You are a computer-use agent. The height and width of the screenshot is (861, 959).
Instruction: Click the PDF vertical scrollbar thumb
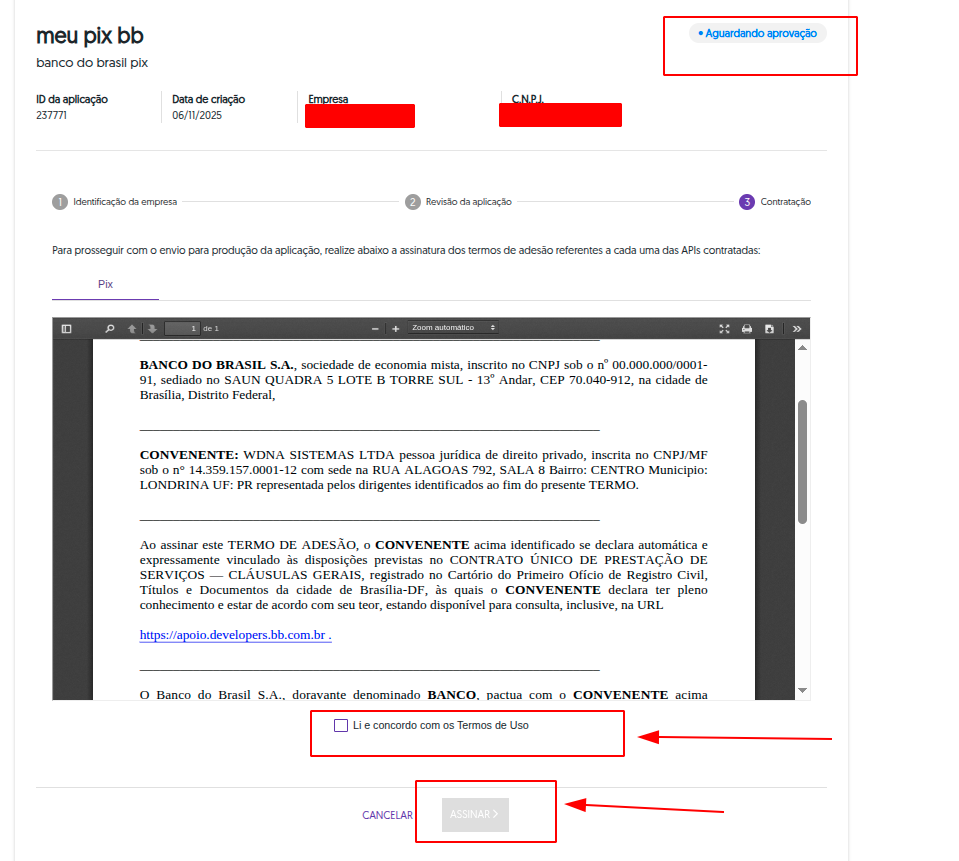[802, 460]
